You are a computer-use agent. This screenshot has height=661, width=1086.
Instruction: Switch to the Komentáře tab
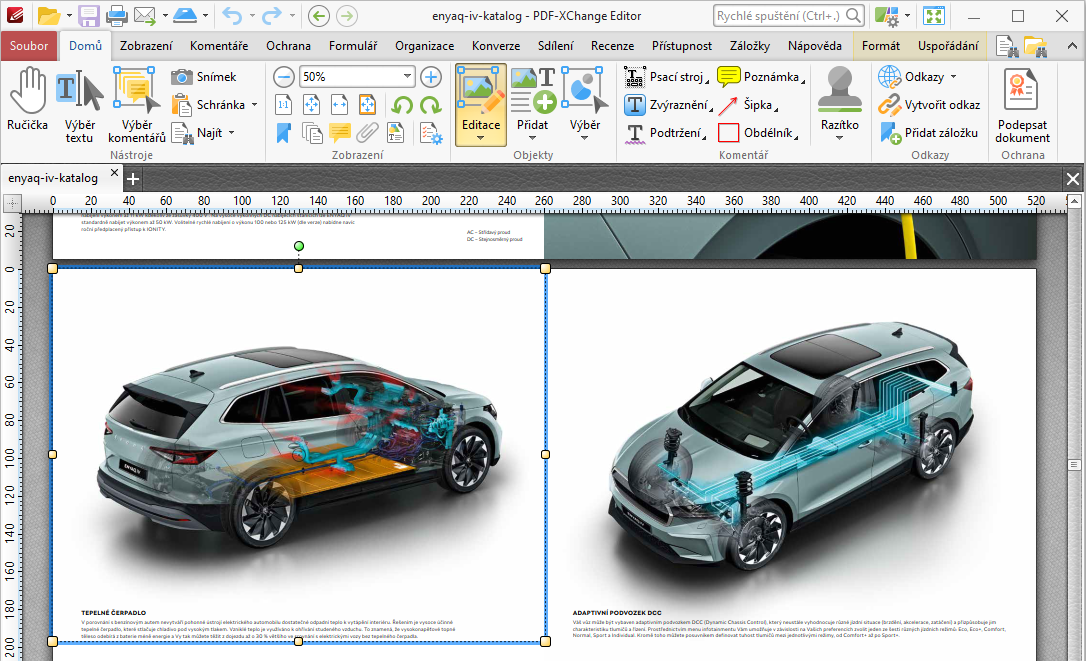(x=219, y=46)
